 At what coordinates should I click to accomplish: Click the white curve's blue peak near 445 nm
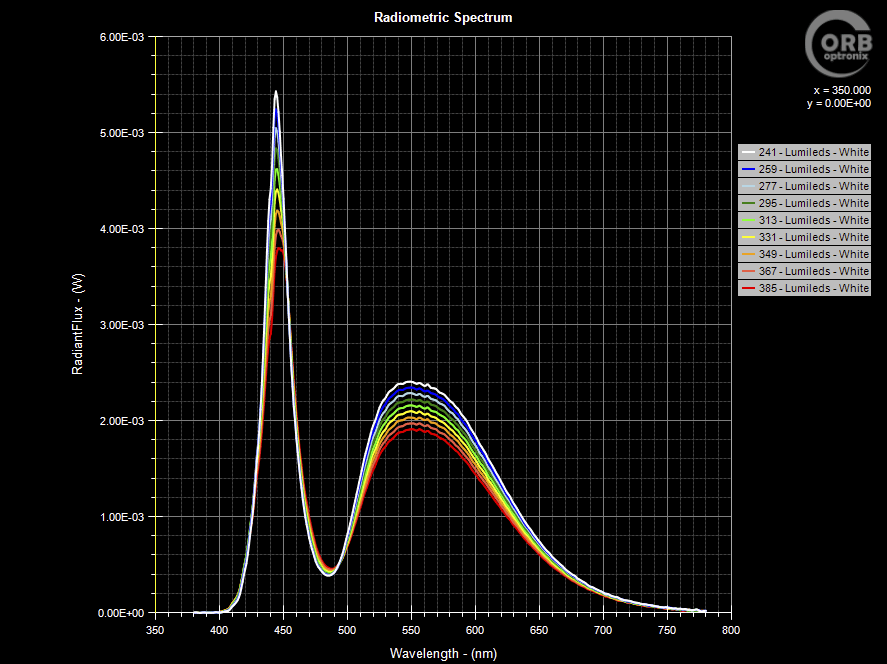[276, 92]
